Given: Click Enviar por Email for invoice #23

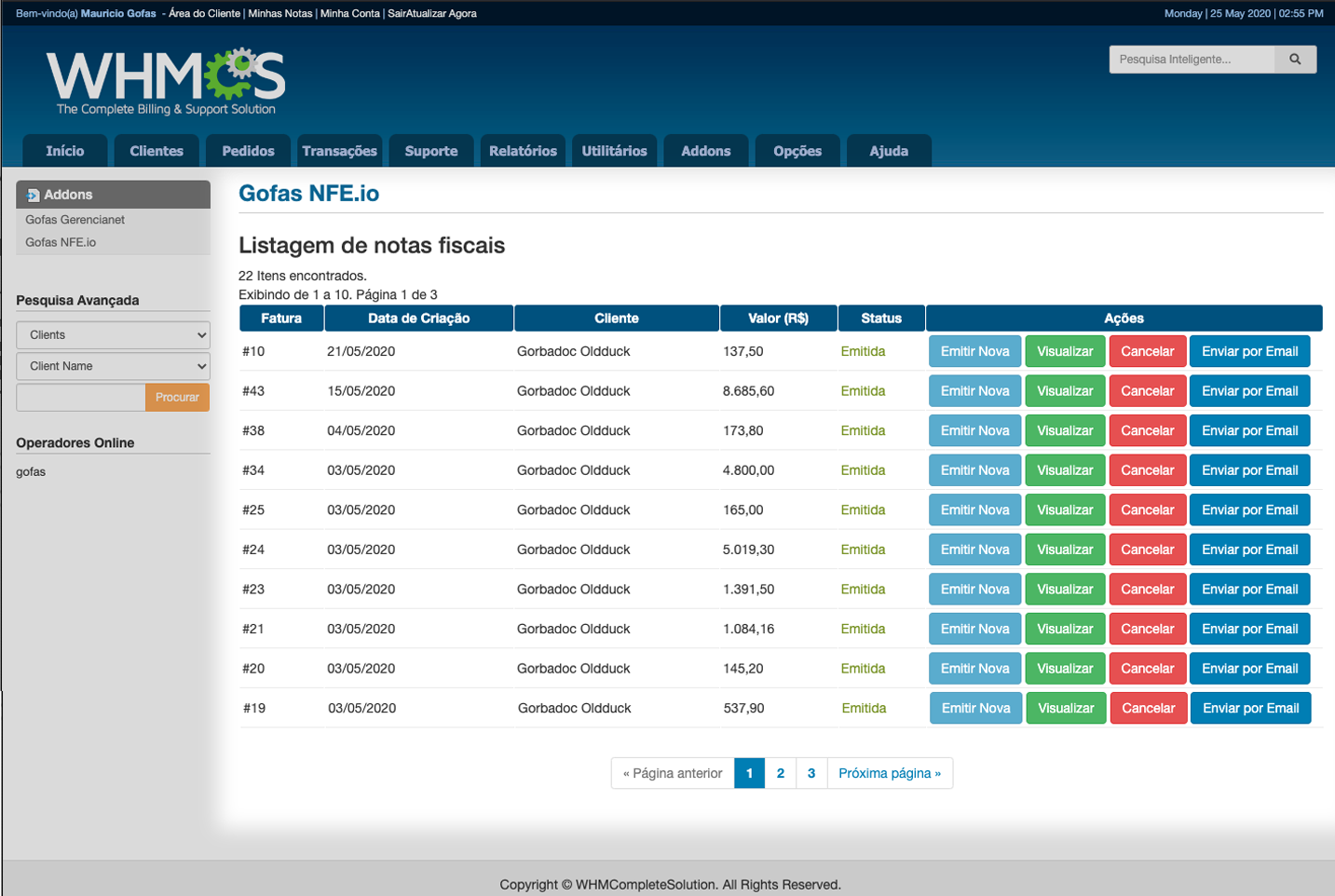Looking at the screenshot, I should click(x=1250, y=589).
